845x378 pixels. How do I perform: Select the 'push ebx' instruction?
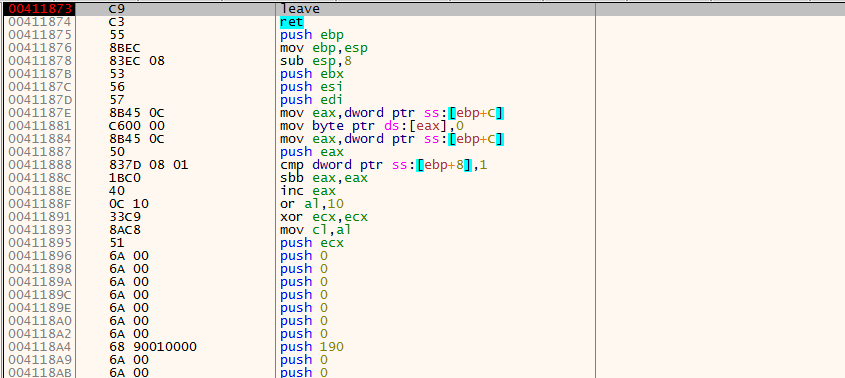(311, 74)
